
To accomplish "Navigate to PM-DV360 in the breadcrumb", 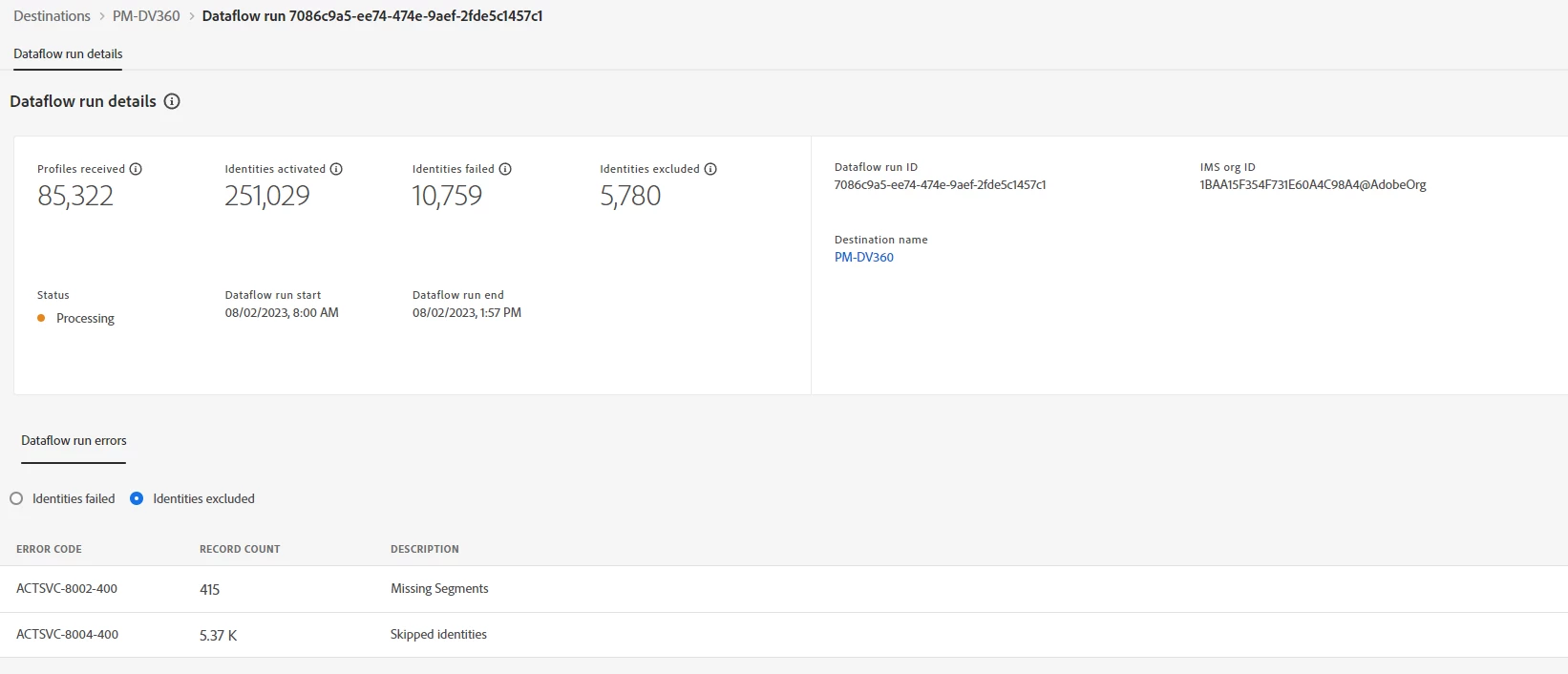I will point(146,16).
